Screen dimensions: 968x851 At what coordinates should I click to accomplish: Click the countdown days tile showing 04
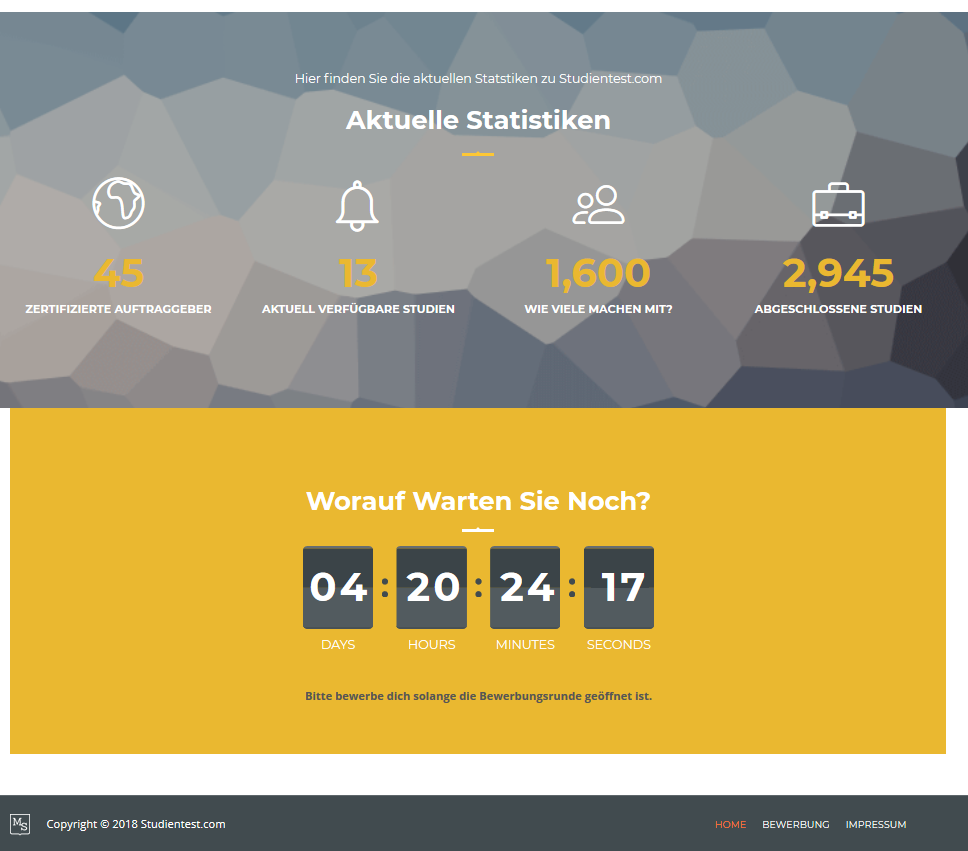338,587
